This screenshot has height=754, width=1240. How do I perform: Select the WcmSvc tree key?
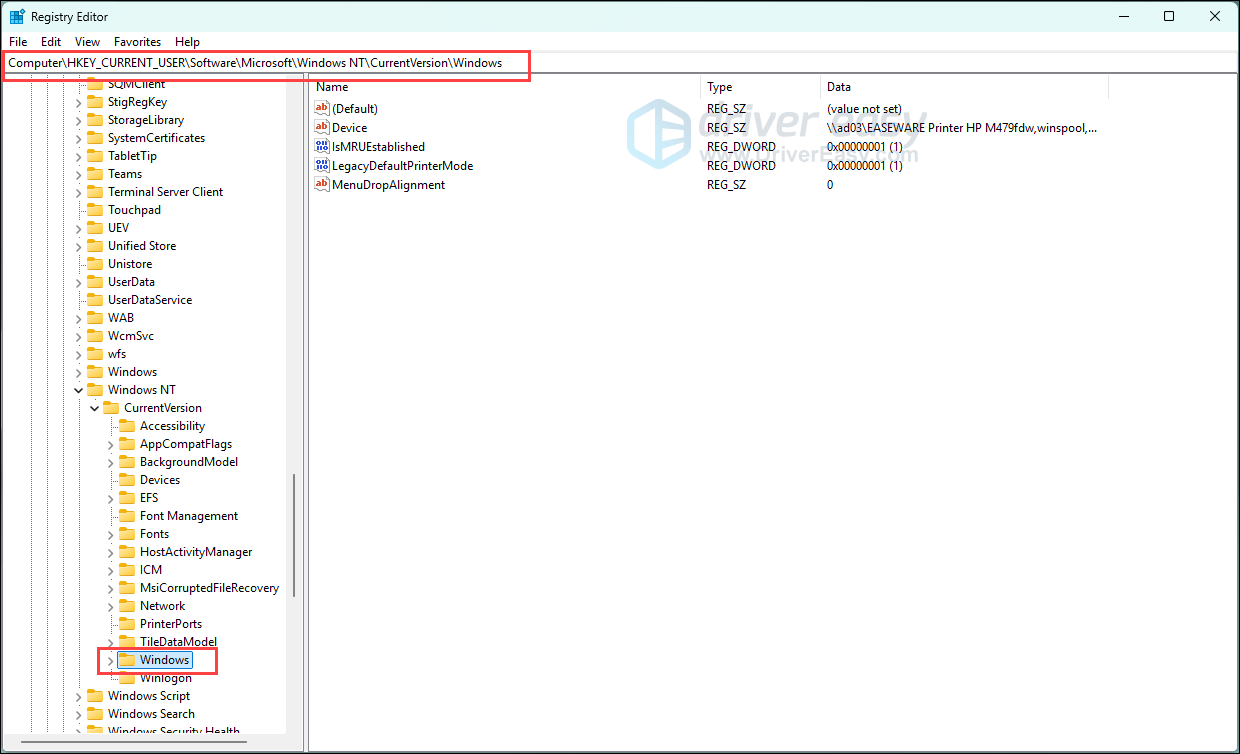point(131,336)
